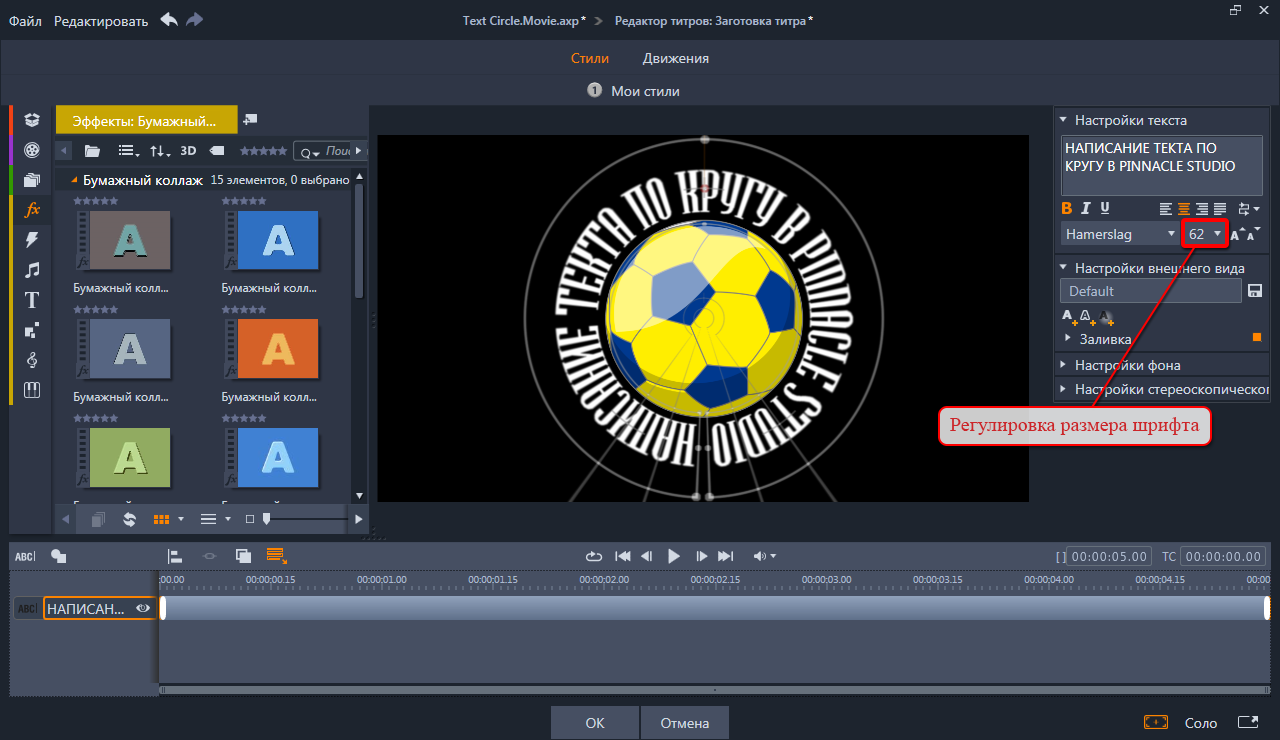This screenshot has height=740, width=1280.
Task: Open the treble clef ScoreFitter category
Action: (x=32, y=359)
